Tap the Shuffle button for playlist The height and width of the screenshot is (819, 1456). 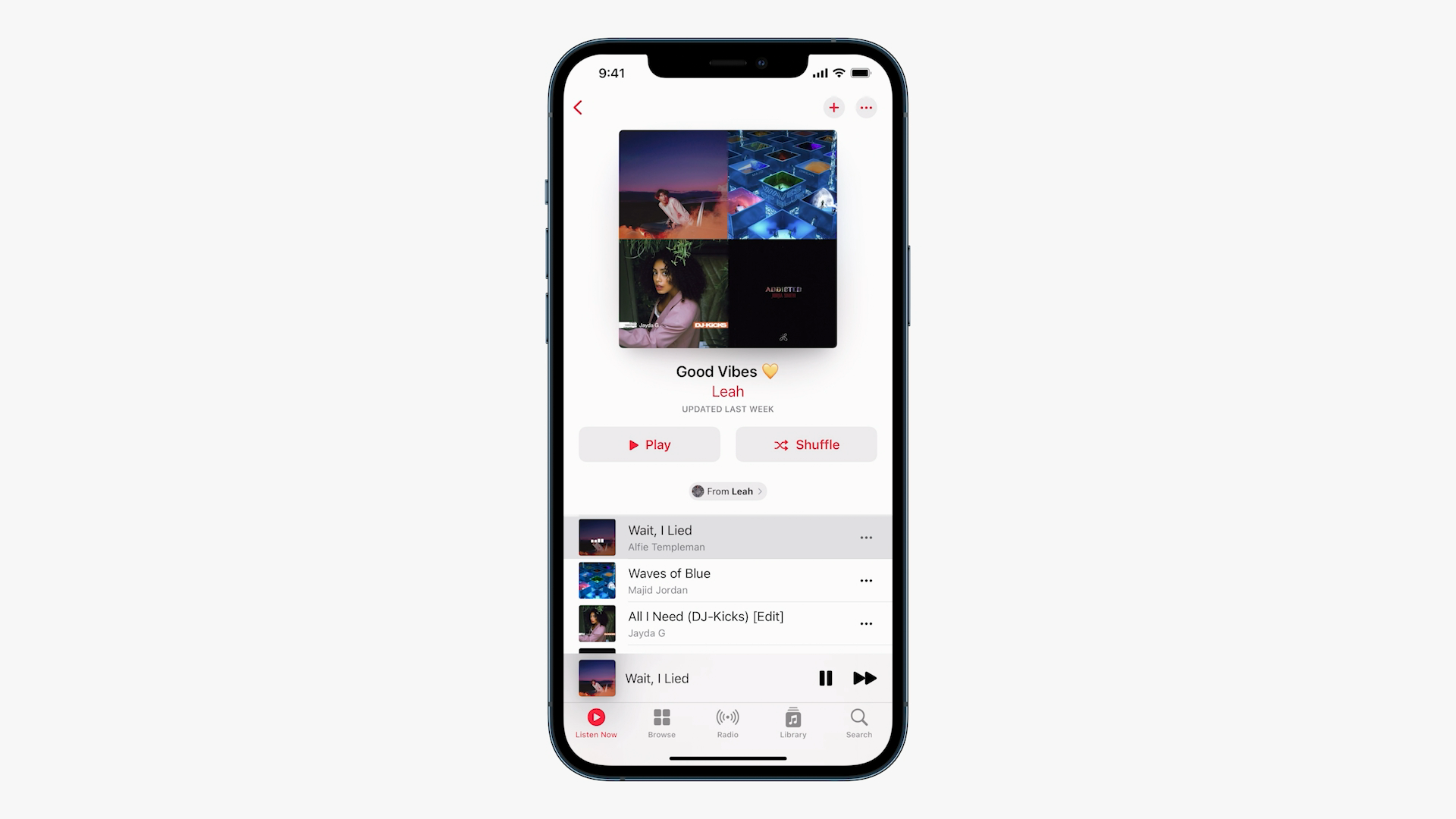point(806,444)
